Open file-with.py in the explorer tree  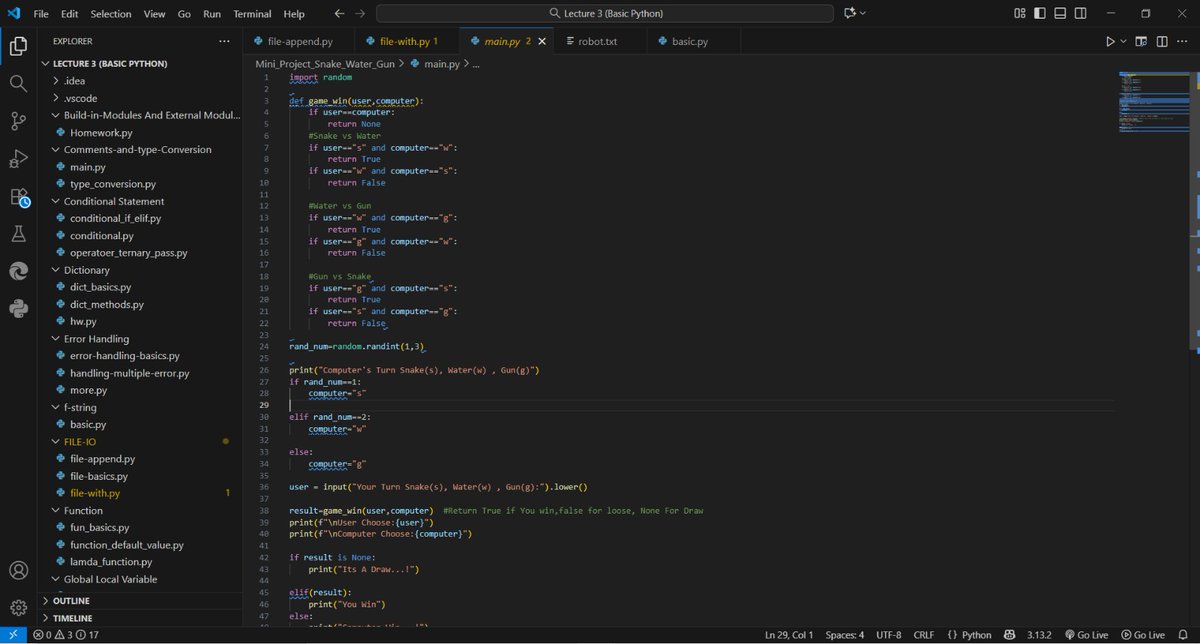95,493
